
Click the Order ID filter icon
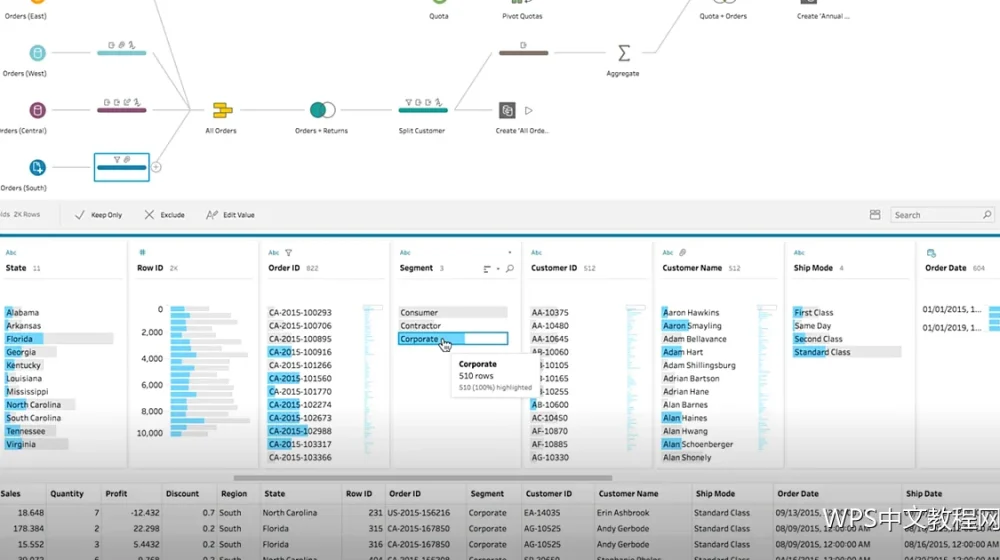tap(288, 253)
